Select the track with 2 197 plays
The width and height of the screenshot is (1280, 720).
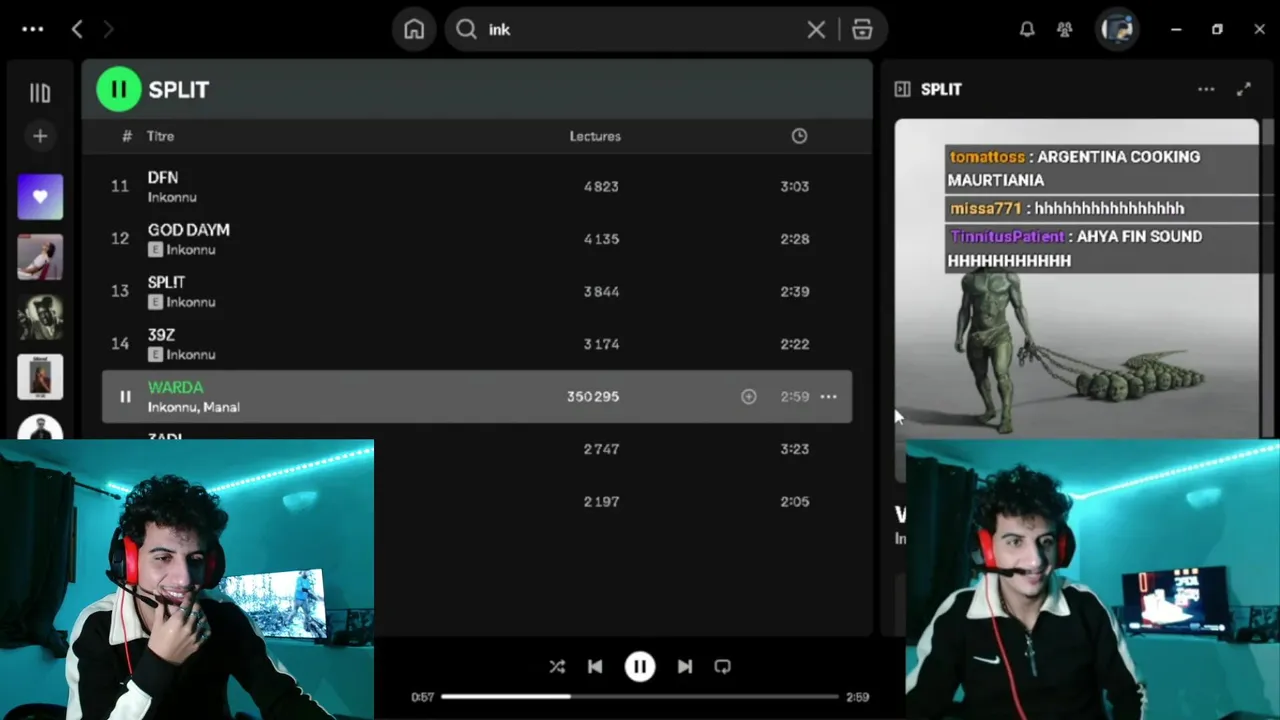(477, 502)
